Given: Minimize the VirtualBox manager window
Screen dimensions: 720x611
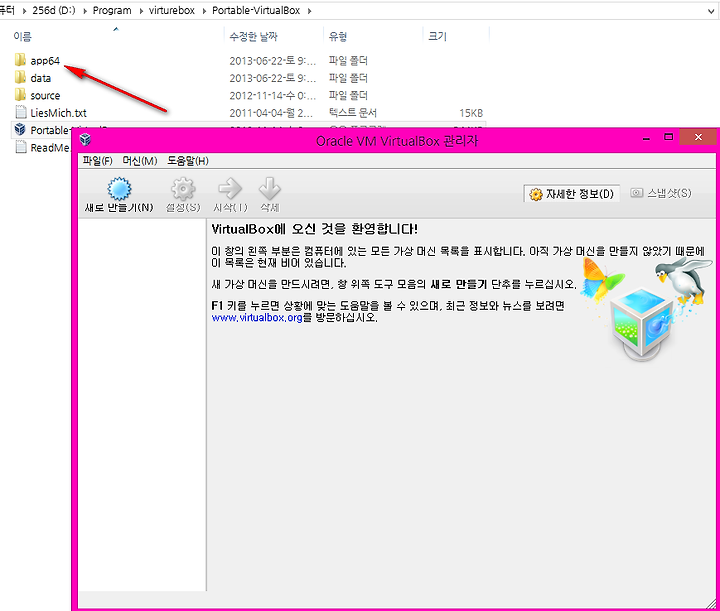Looking at the screenshot, I should pos(647,138).
